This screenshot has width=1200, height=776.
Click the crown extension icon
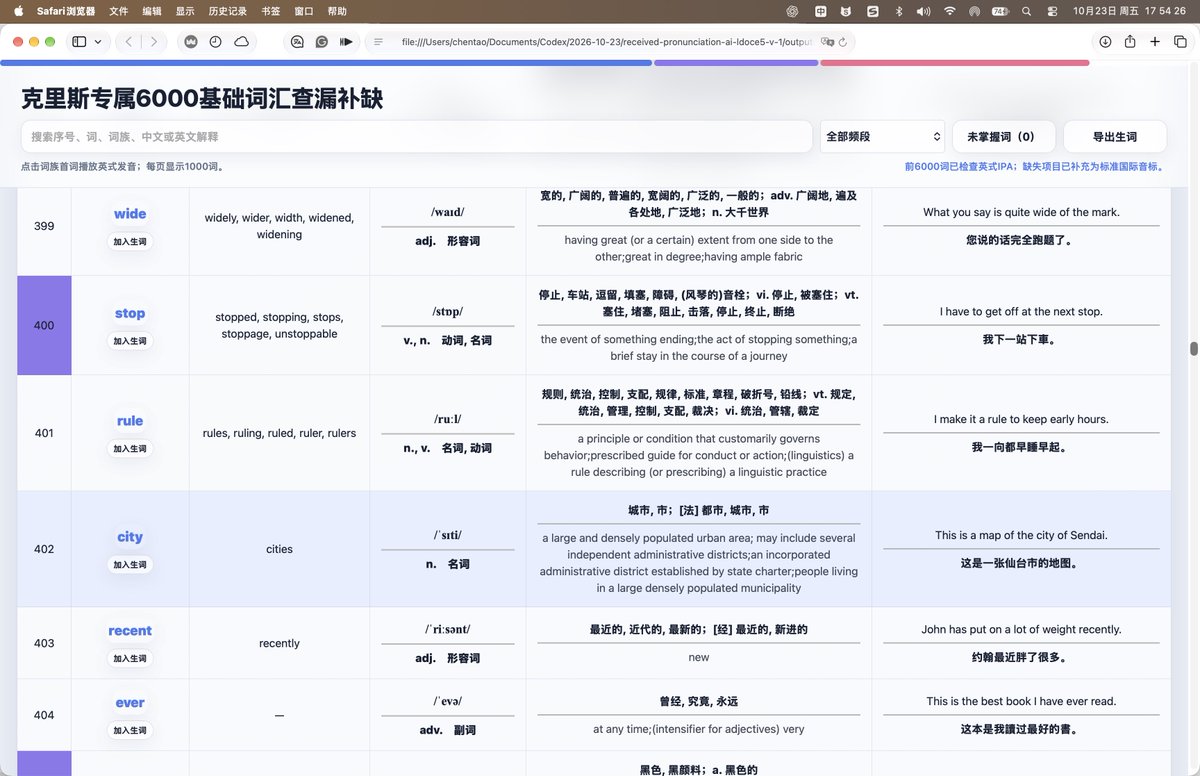point(190,42)
